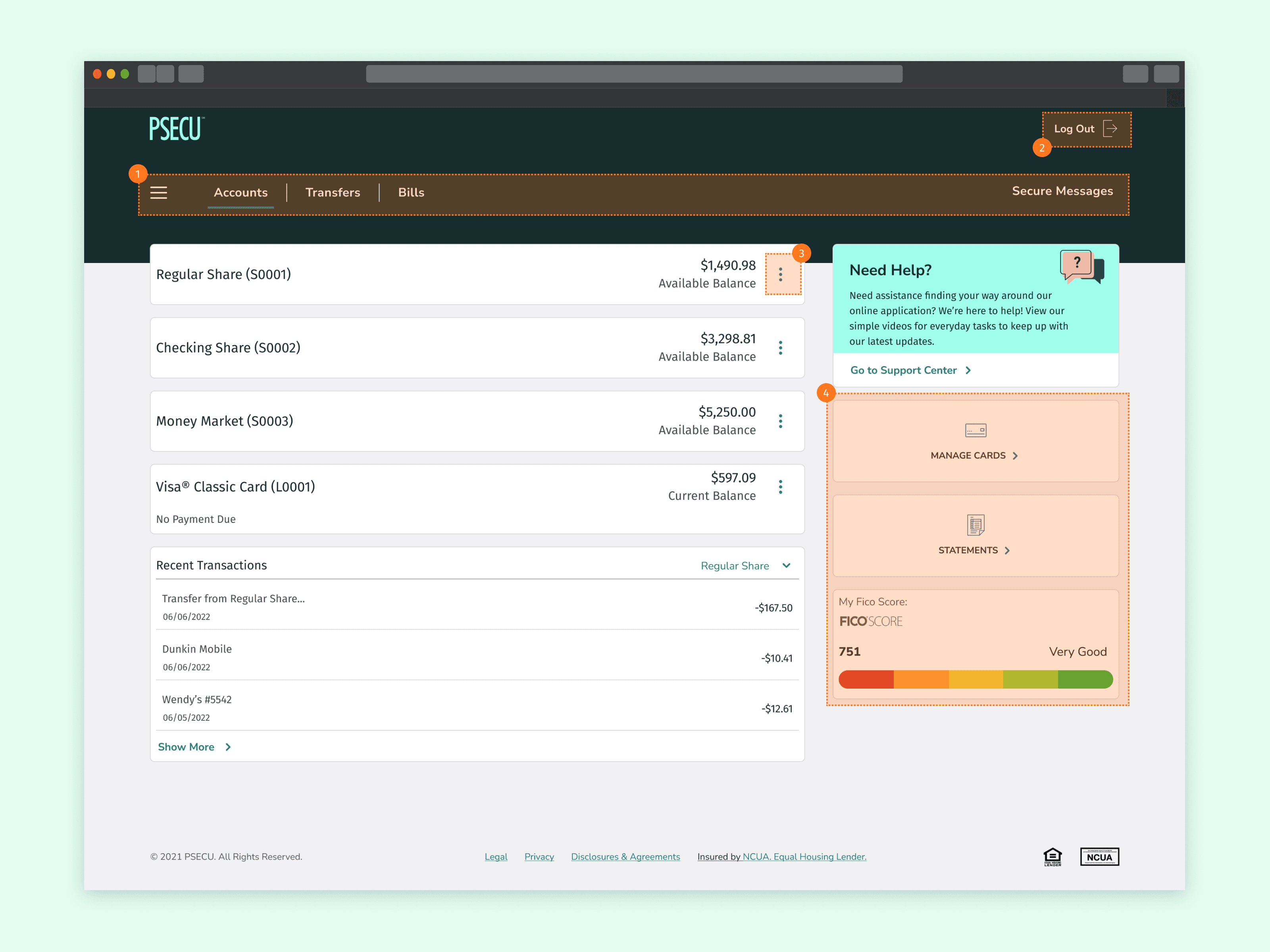
Task: Click the 751 FICO score value
Action: point(850,652)
